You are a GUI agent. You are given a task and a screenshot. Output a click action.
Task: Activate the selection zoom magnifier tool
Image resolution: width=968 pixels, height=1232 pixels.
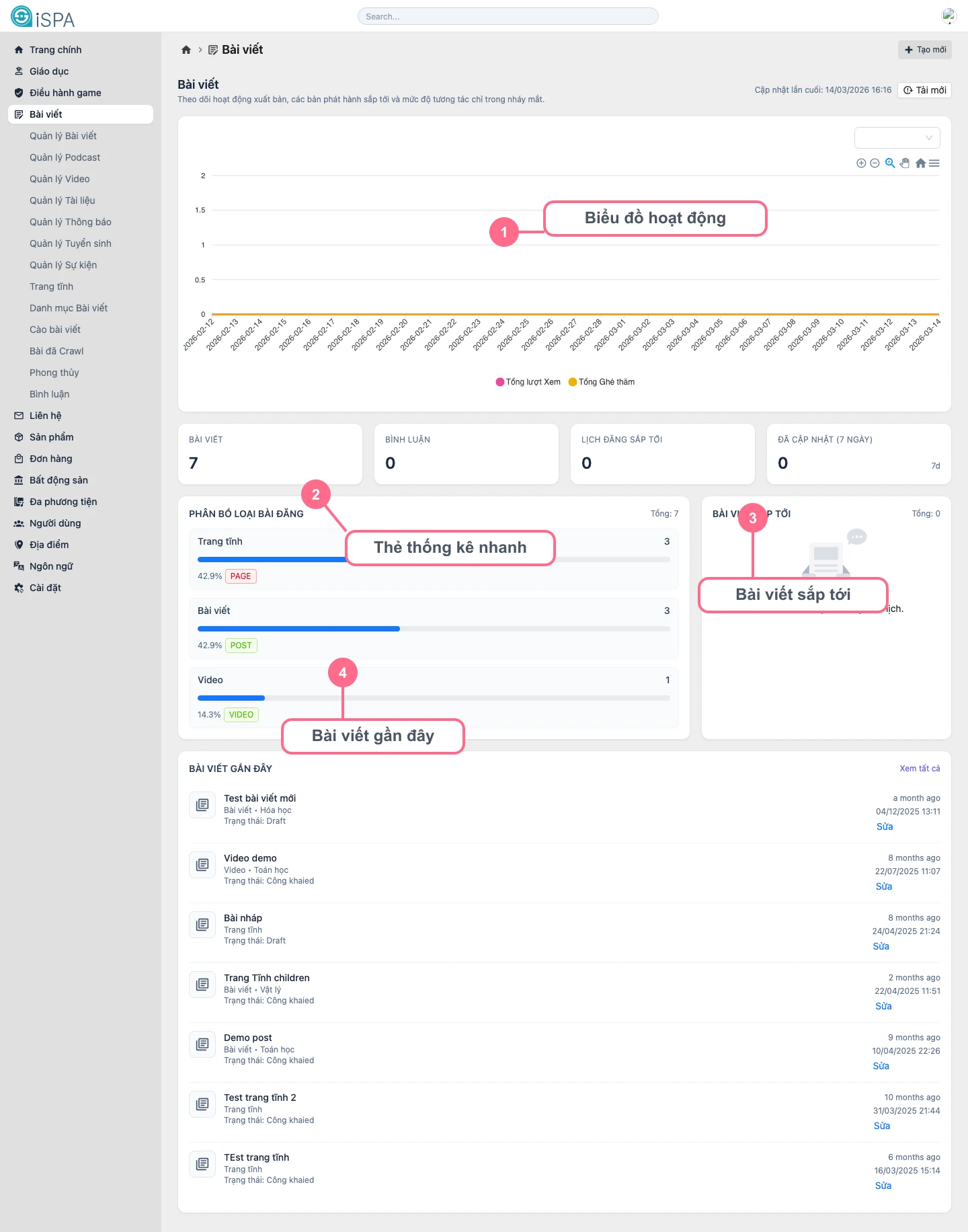[890, 163]
